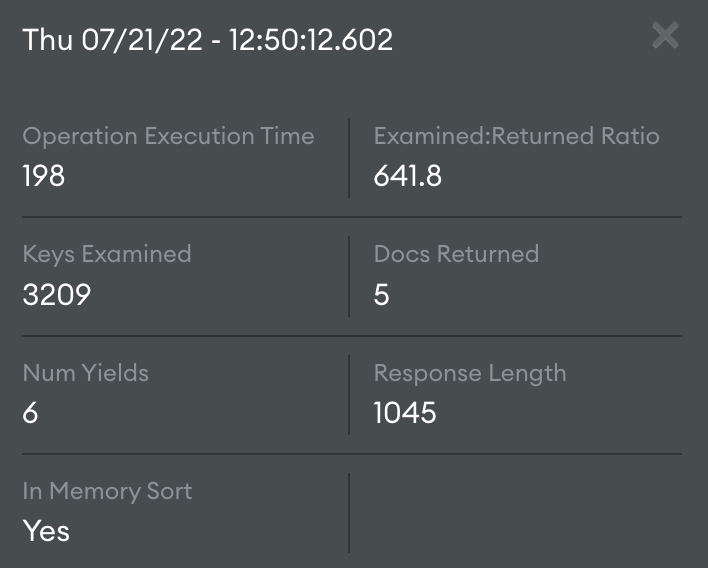This screenshot has height=568, width=708.
Task: Click vertical divider between Num Yields and Response Length
Action: [349, 394]
